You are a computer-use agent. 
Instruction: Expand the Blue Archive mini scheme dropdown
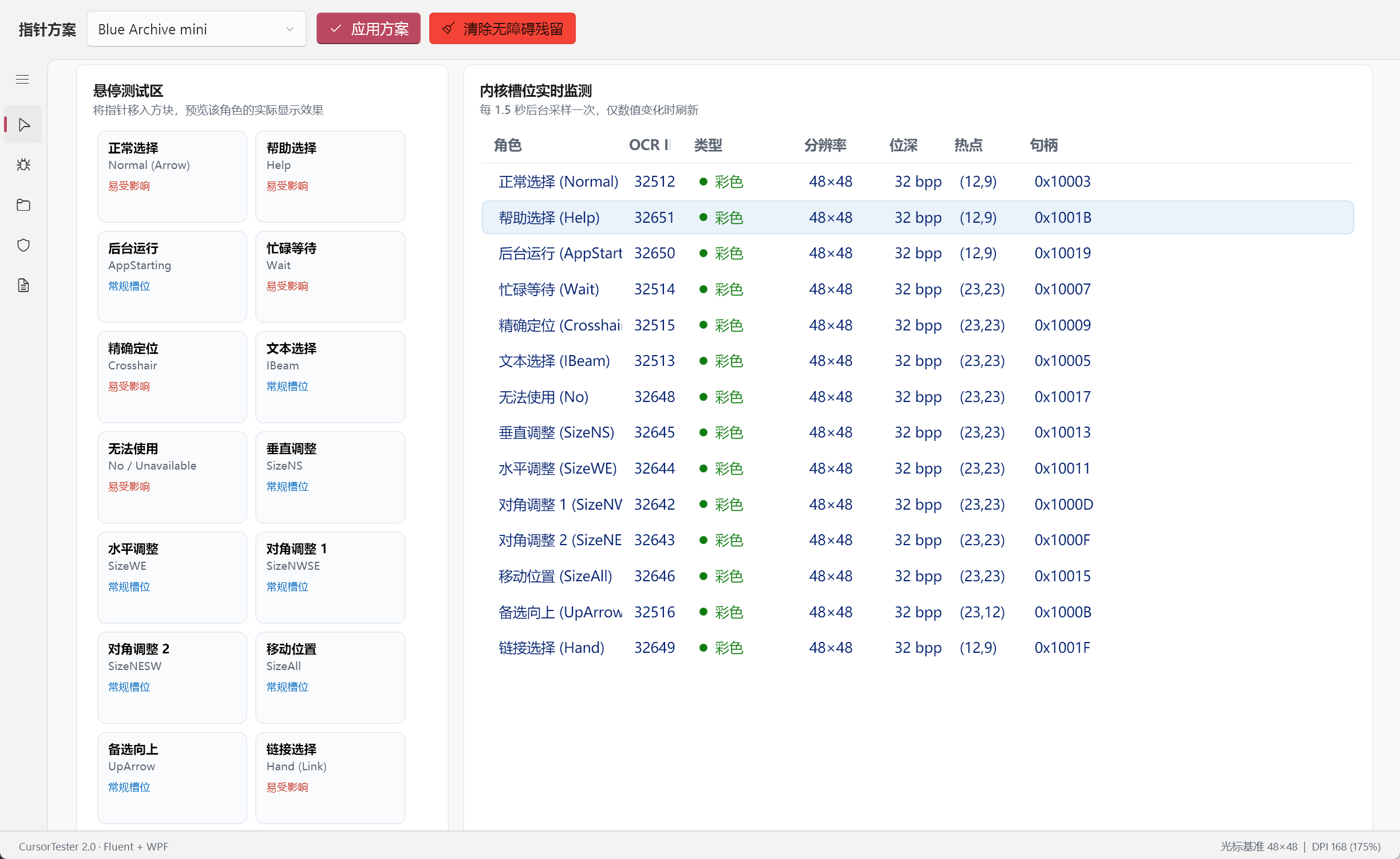click(x=196, y=29)
